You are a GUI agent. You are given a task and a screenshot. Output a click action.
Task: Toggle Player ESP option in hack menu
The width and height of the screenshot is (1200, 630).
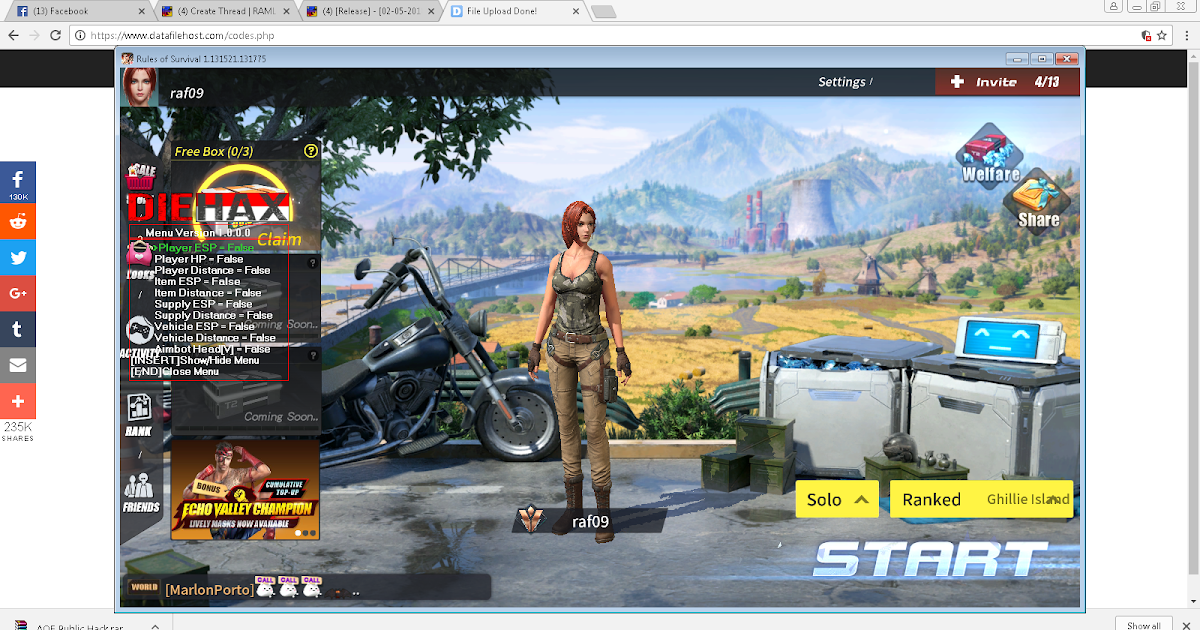coord(206,247)
